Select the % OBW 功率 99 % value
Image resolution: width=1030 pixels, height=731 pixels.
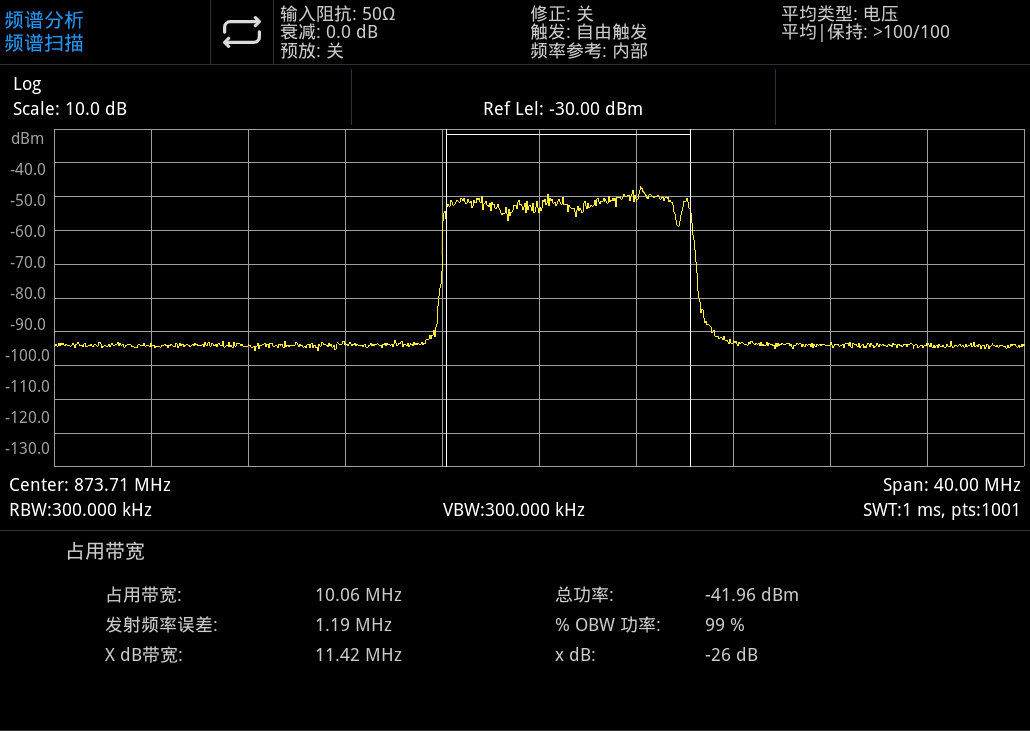(x=725, y=625)
